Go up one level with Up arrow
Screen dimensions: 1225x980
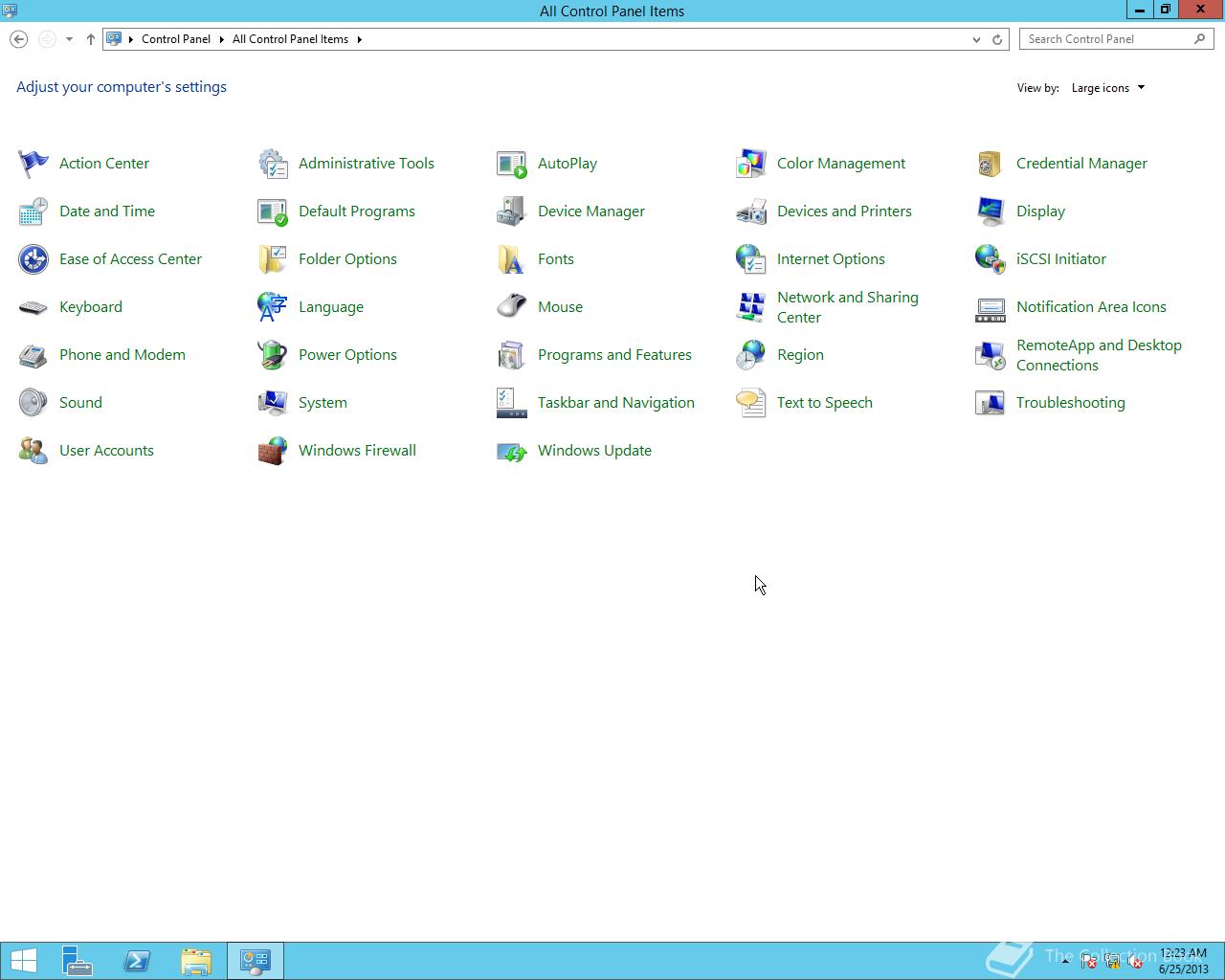[x=90, y=39]
